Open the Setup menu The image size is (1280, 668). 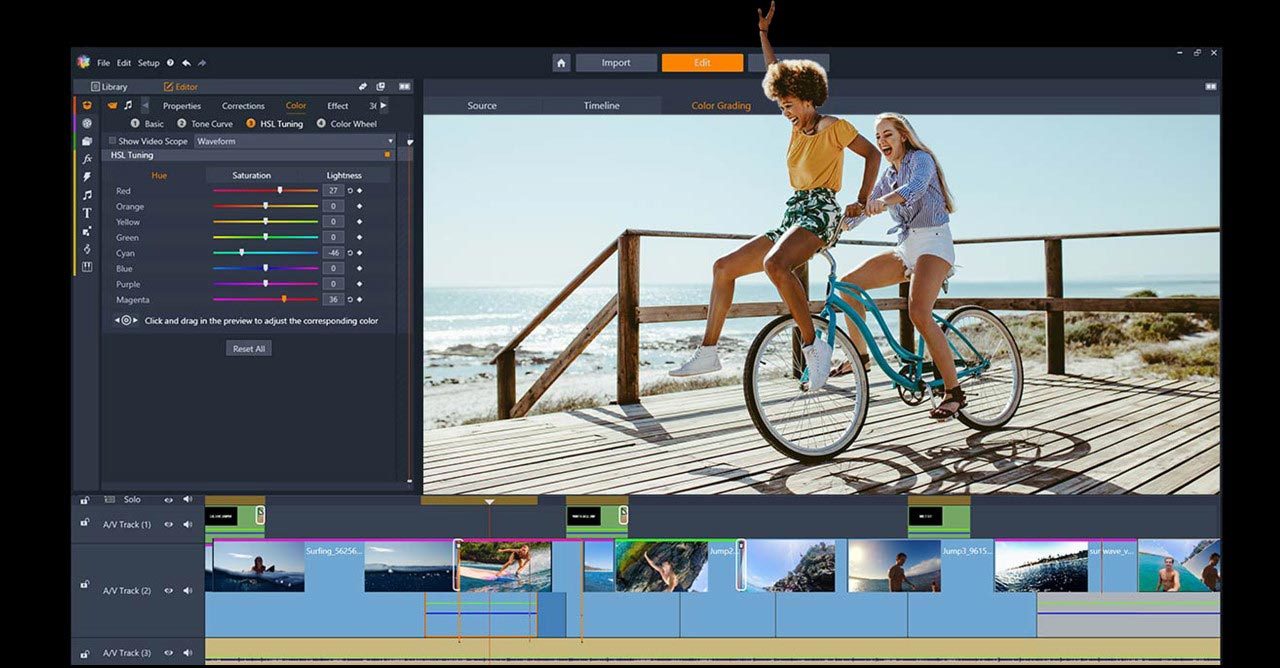tap(148, 63)
